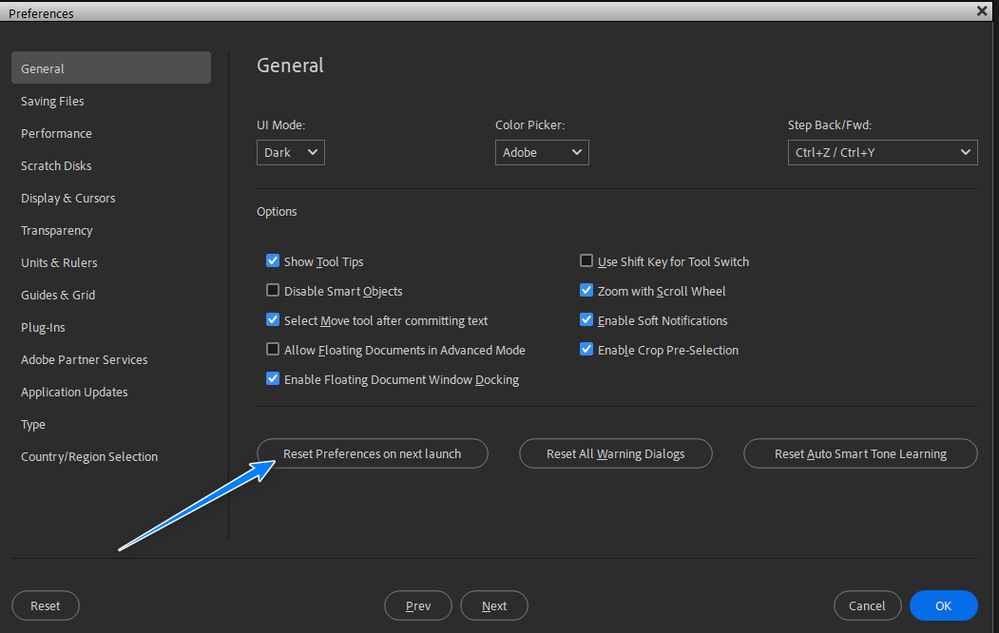Go to Next preferences page
Screen dimensions: 999x633
click(494, 606)
